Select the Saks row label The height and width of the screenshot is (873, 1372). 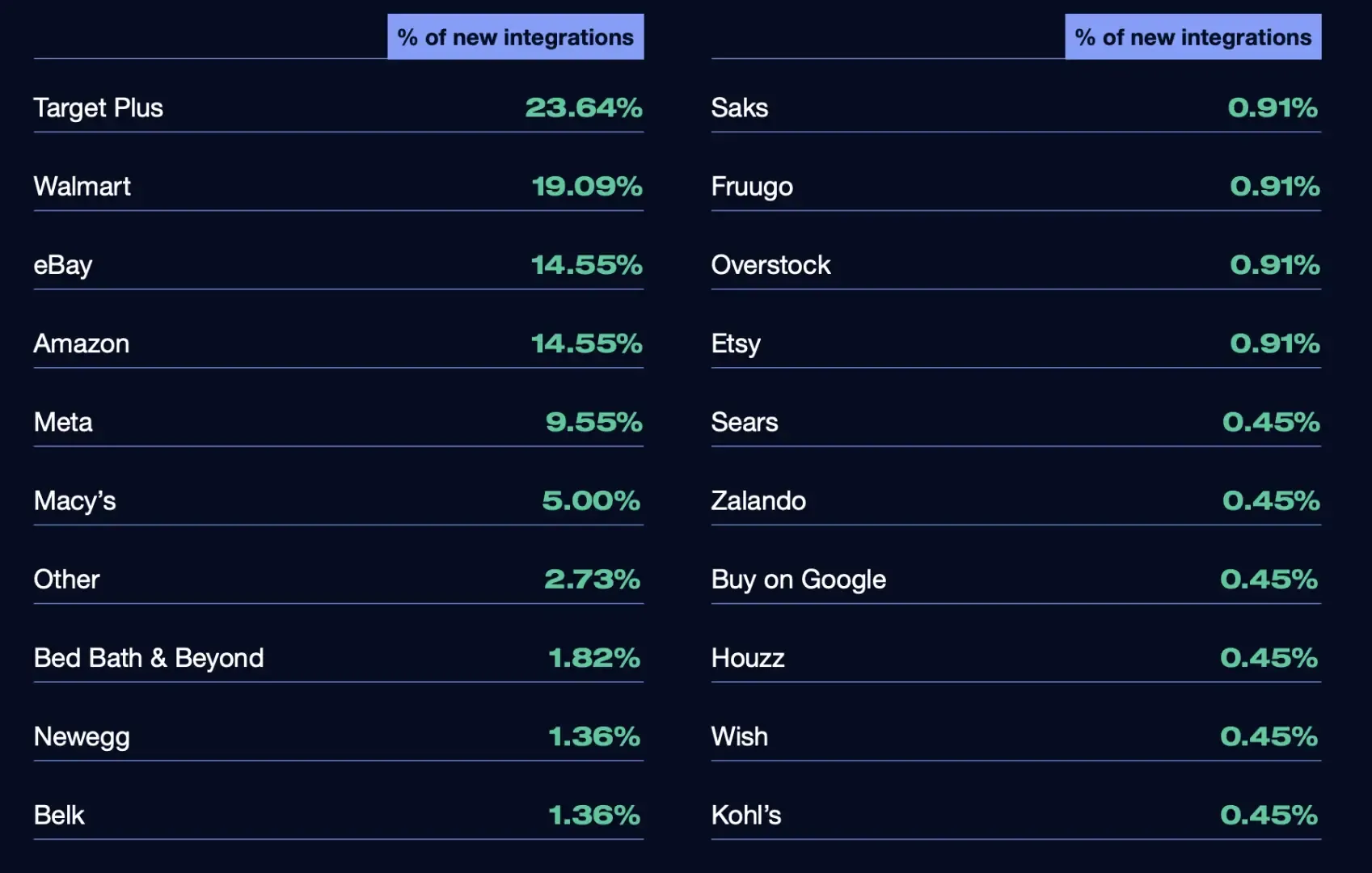(x=740, y=108)
